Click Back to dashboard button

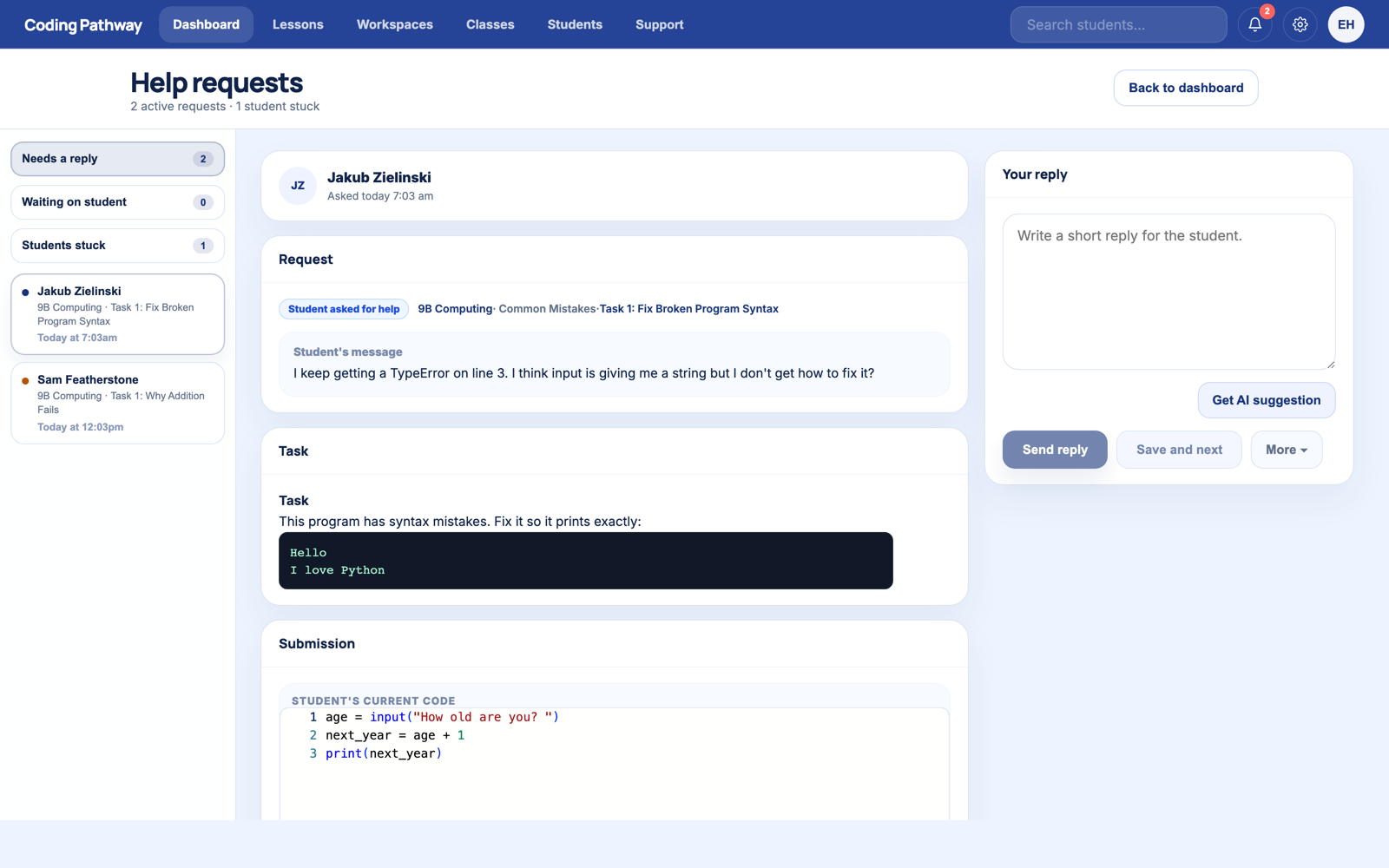click(1186, 88)
